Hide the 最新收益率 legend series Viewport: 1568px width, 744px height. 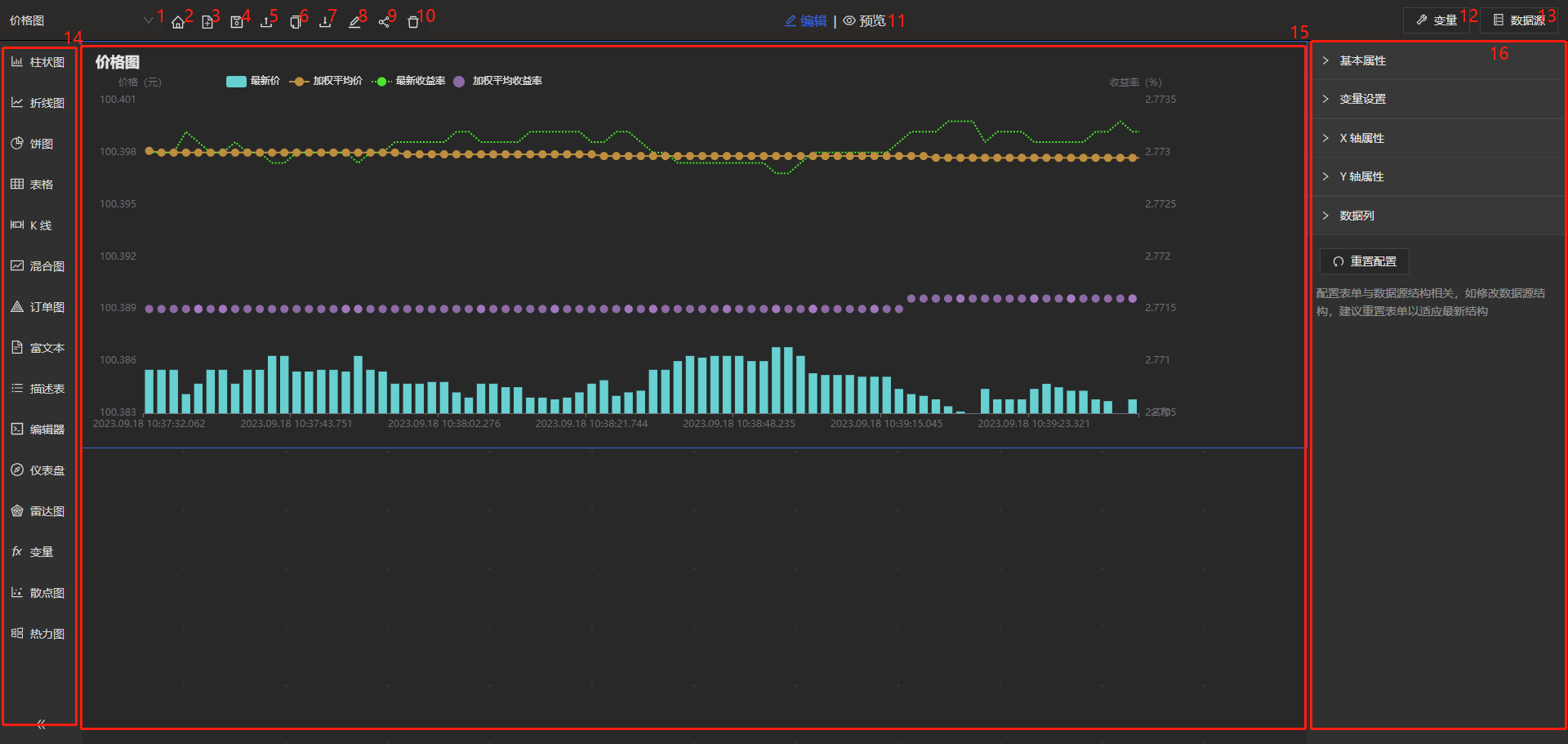tap(408, 81)
